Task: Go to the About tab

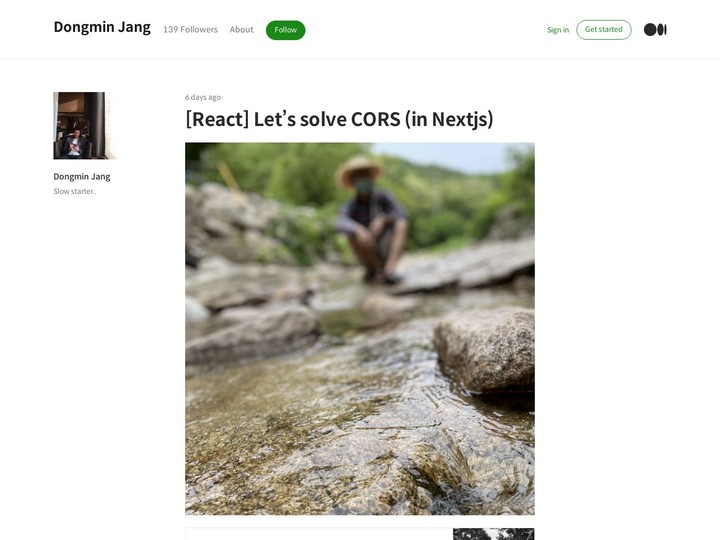Action: point(241,30)
